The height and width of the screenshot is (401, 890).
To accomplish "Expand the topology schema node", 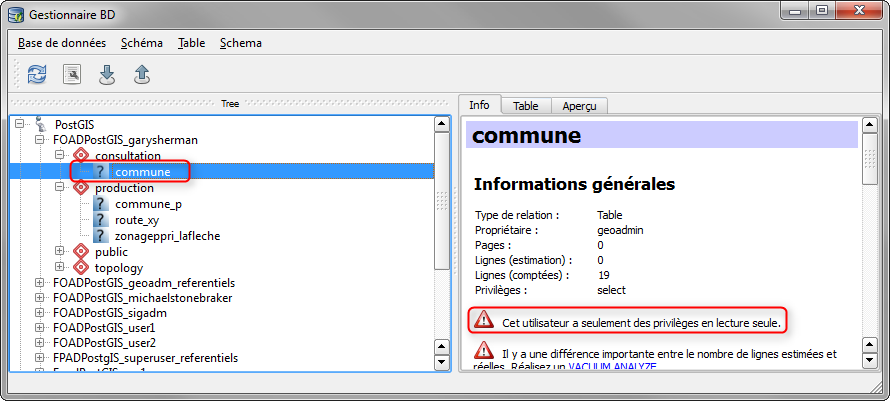I will [60, 268].
